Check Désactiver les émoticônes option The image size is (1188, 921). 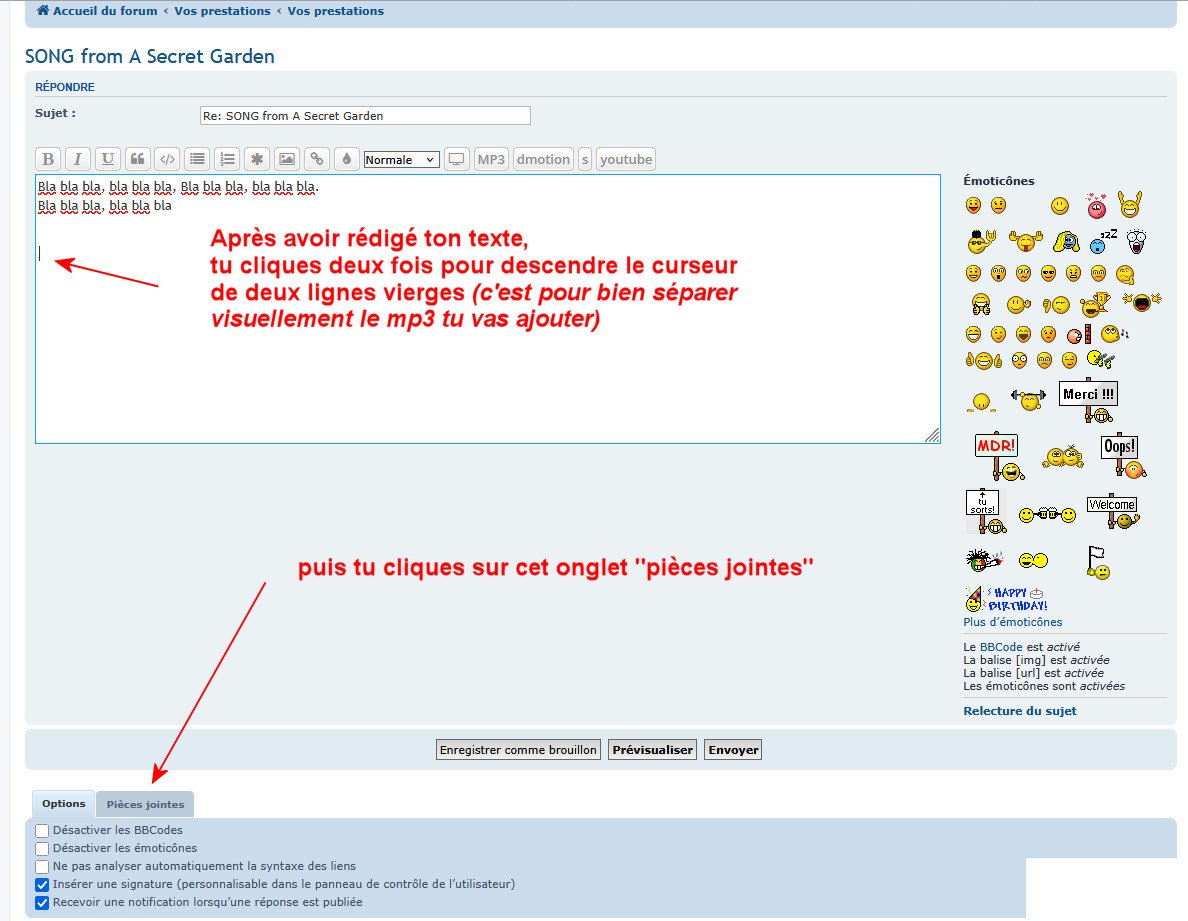pos(42,848)
